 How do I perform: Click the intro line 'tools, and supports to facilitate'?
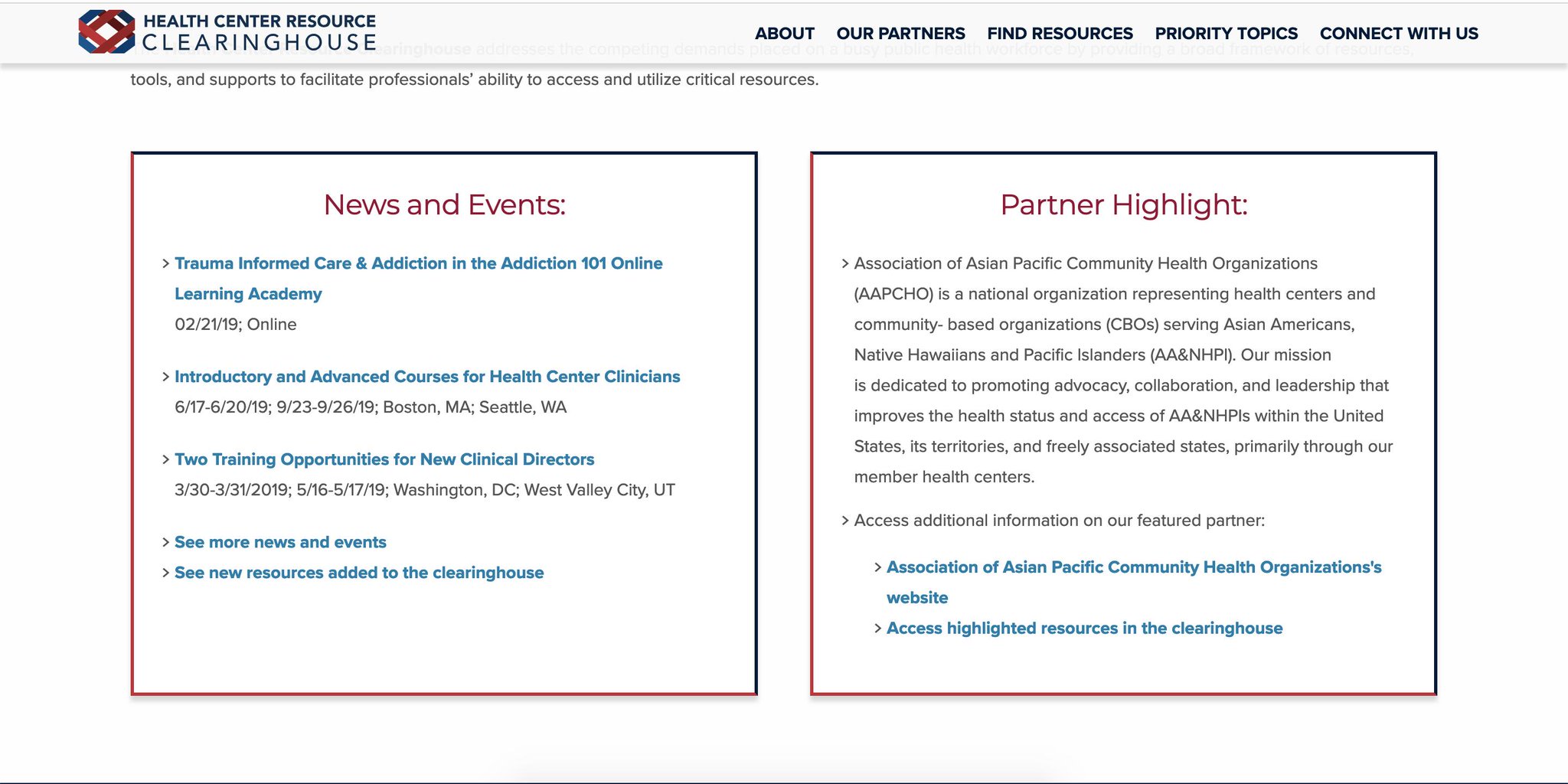tap(475, 80)
